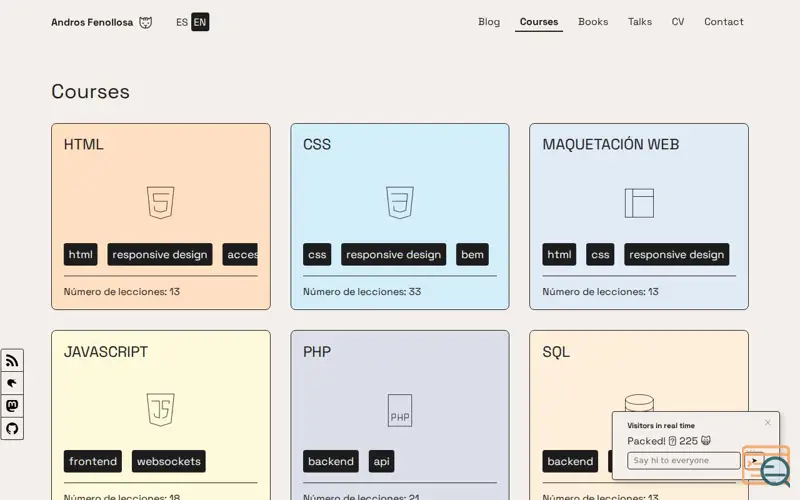Click html tag in Maquetación Web card
Screen dimensions: 800x500
[x=559, y=255]
